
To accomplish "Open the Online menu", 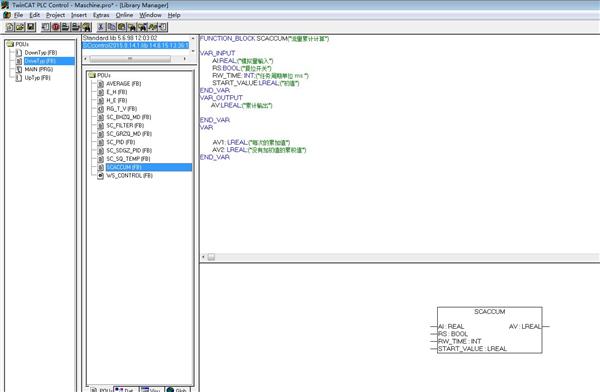I will [124, 15].
